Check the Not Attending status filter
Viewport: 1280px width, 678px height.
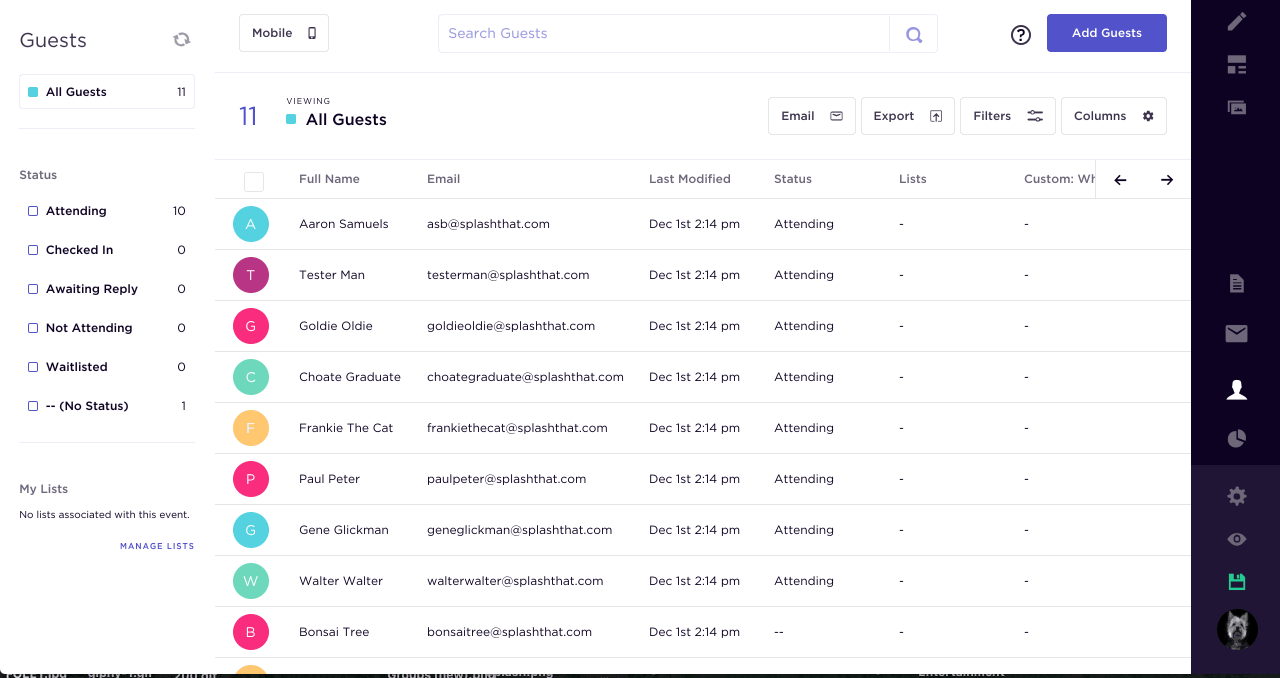tap(33, 328)
